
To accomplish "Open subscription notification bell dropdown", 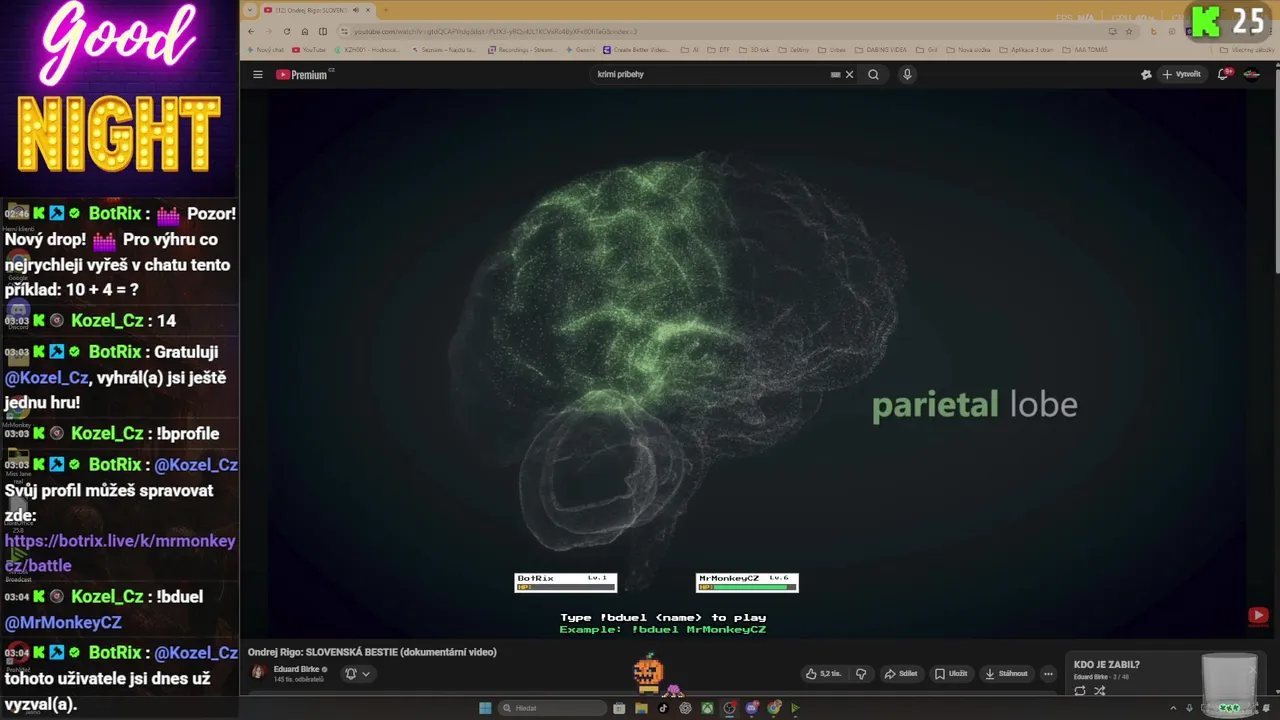I will [358, 674].
